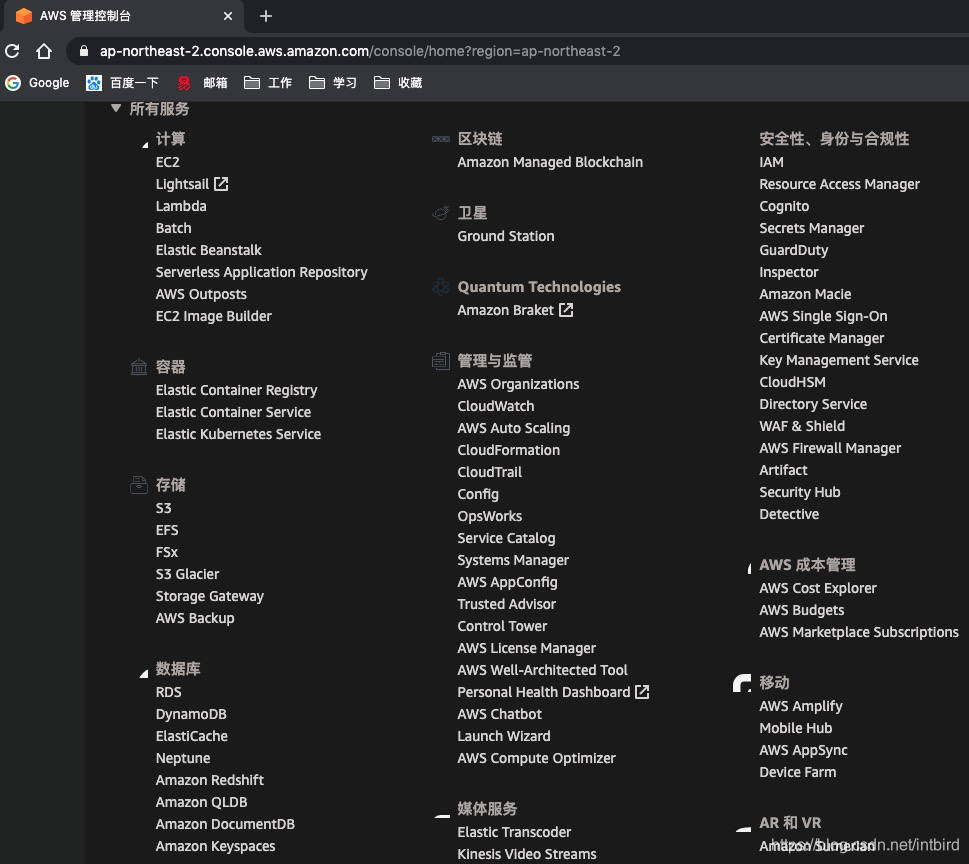Open Amazon Redshift
Screen dimensions: 969x864
(209, 781)
